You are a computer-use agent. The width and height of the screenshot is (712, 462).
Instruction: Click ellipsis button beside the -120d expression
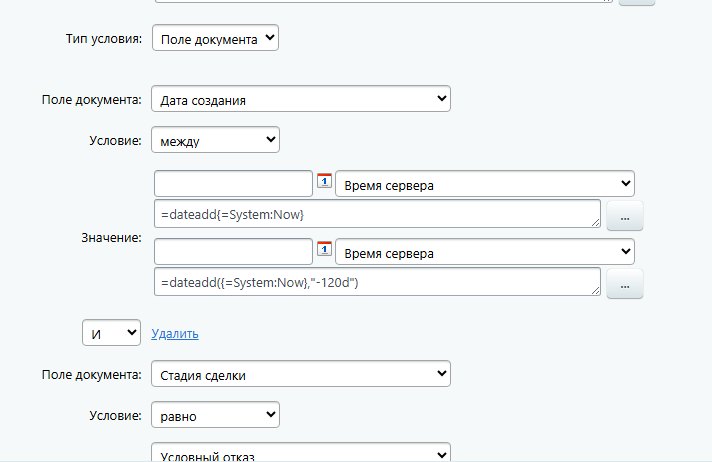[x=624, y=284]
